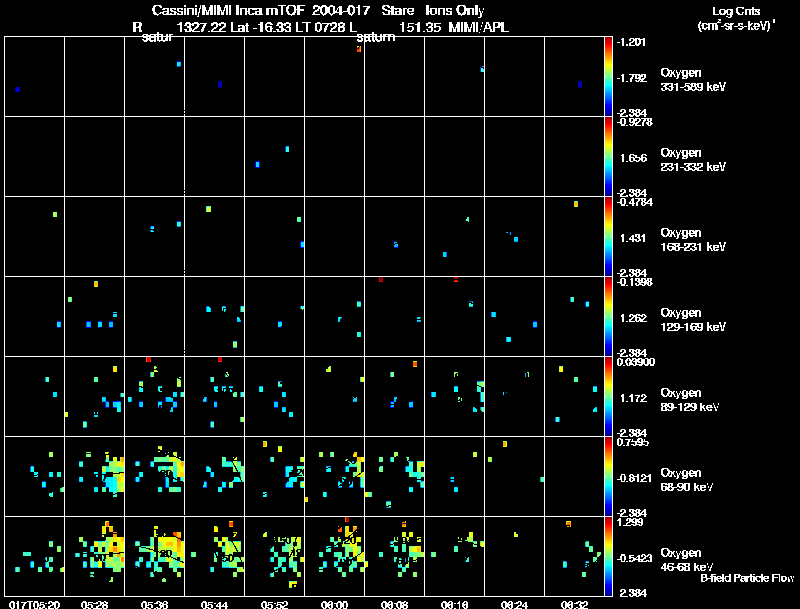800x609 pixels.
Task: Click the '151.35' L value
Action: point(420,27)
